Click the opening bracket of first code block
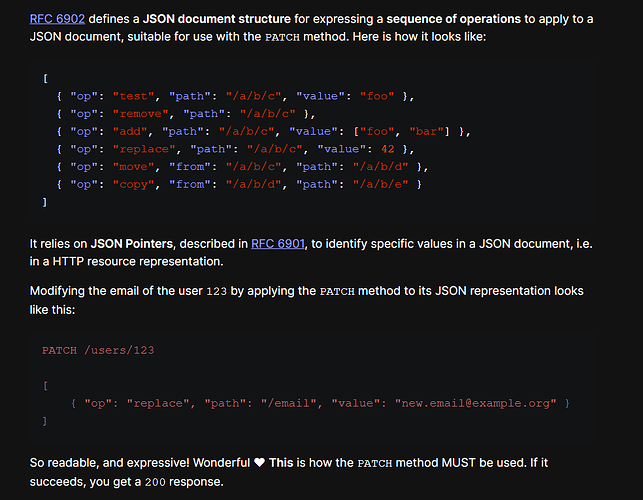 (x=44, y=78)
